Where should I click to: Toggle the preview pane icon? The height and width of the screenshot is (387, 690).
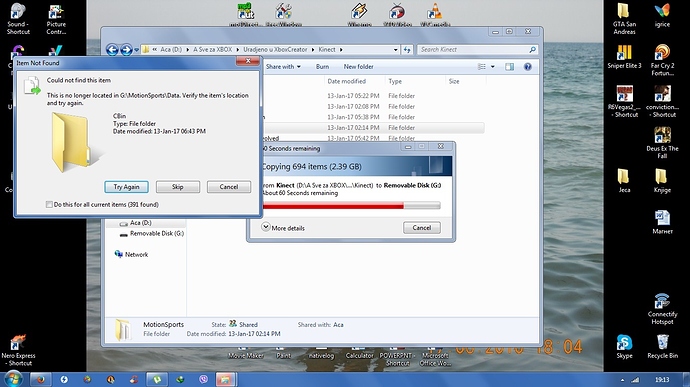click(x=509, y=67)
